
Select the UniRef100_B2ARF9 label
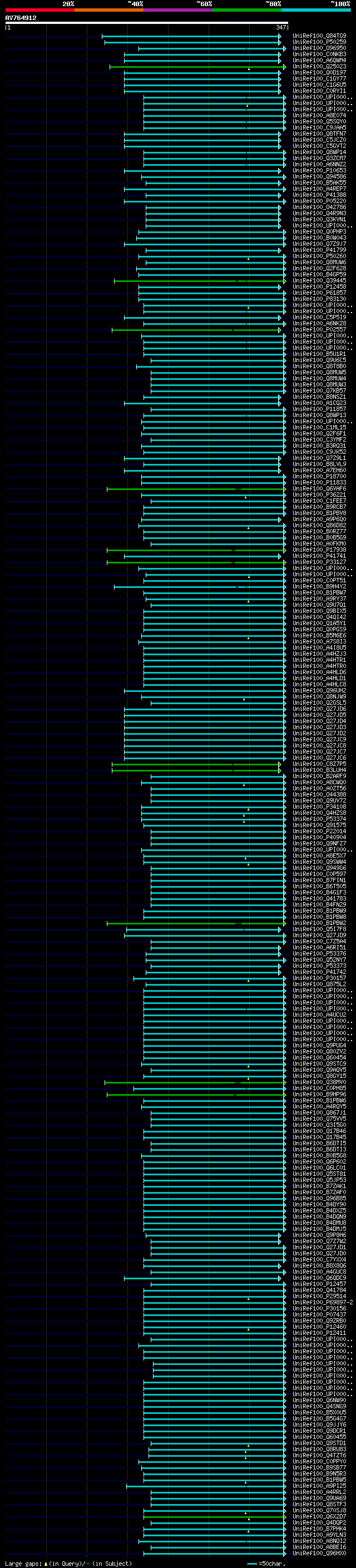coord(319,776)
